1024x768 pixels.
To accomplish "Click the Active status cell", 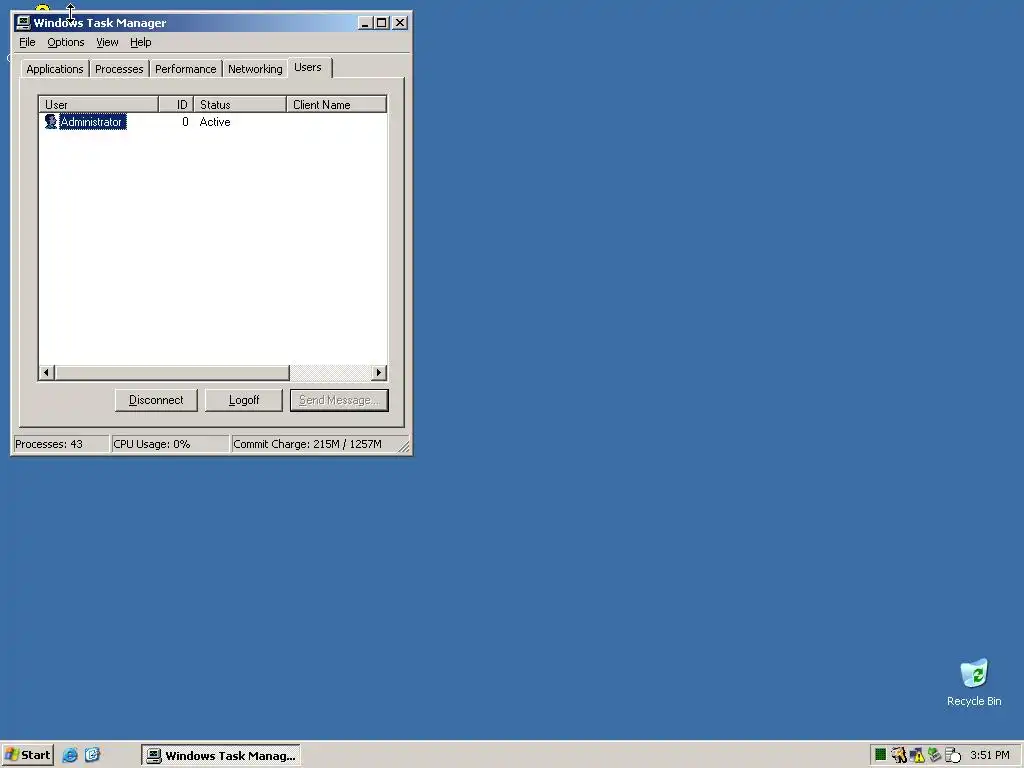I will 215,122.
